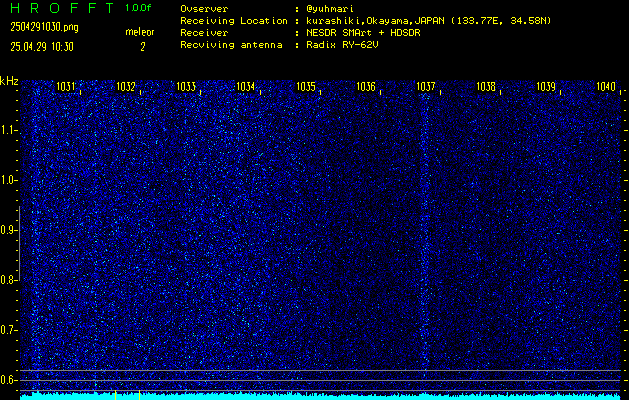The image size is (629, 400).
Task: Click the second yellow meteor tick at bottom
Action: (139, 395)
